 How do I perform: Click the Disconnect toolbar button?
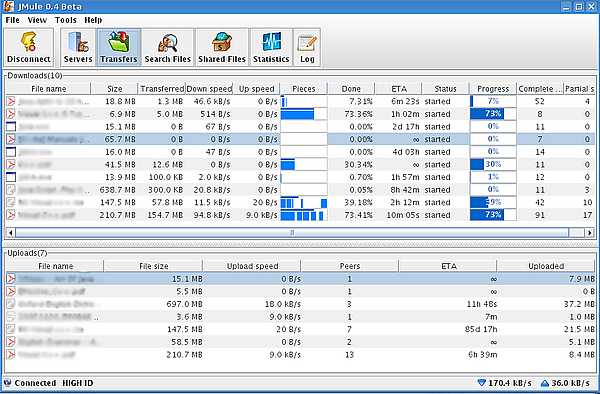point(29,47)
